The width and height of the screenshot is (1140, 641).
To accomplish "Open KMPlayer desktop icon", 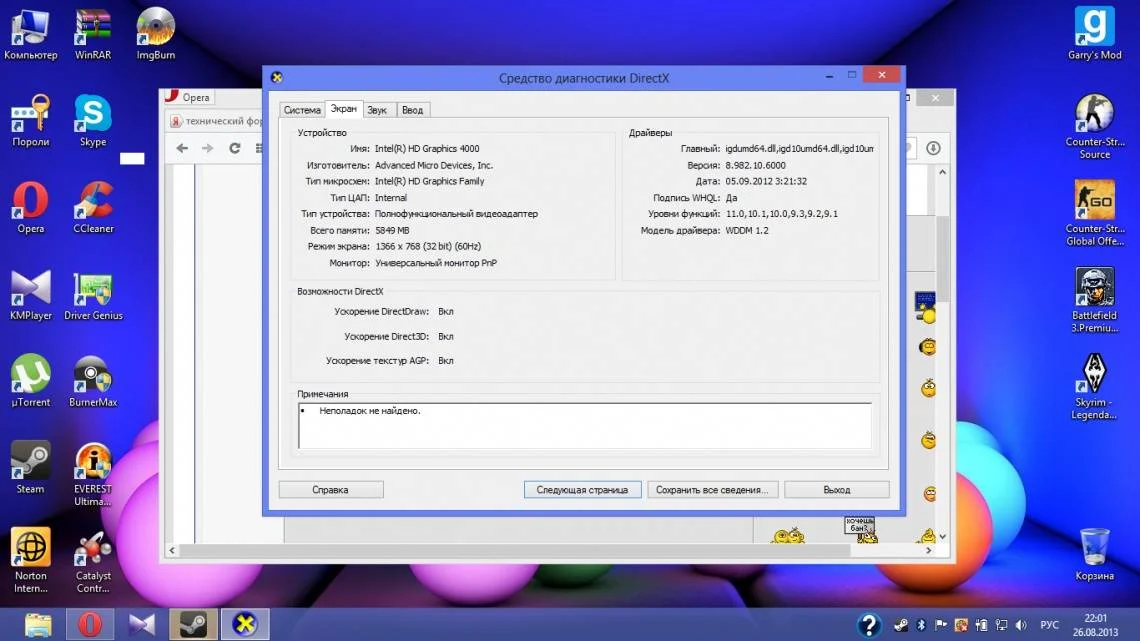I will point(31,294).
